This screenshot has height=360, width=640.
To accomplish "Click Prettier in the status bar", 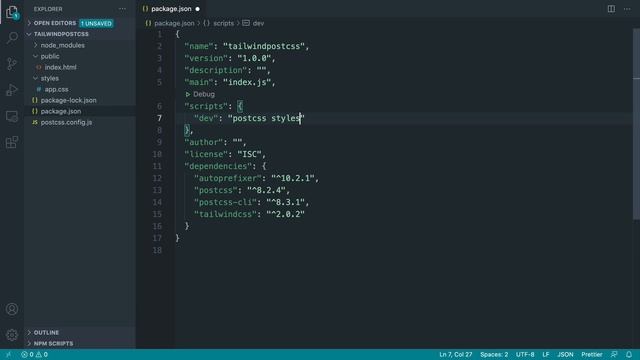I will (x=591, y=354).
